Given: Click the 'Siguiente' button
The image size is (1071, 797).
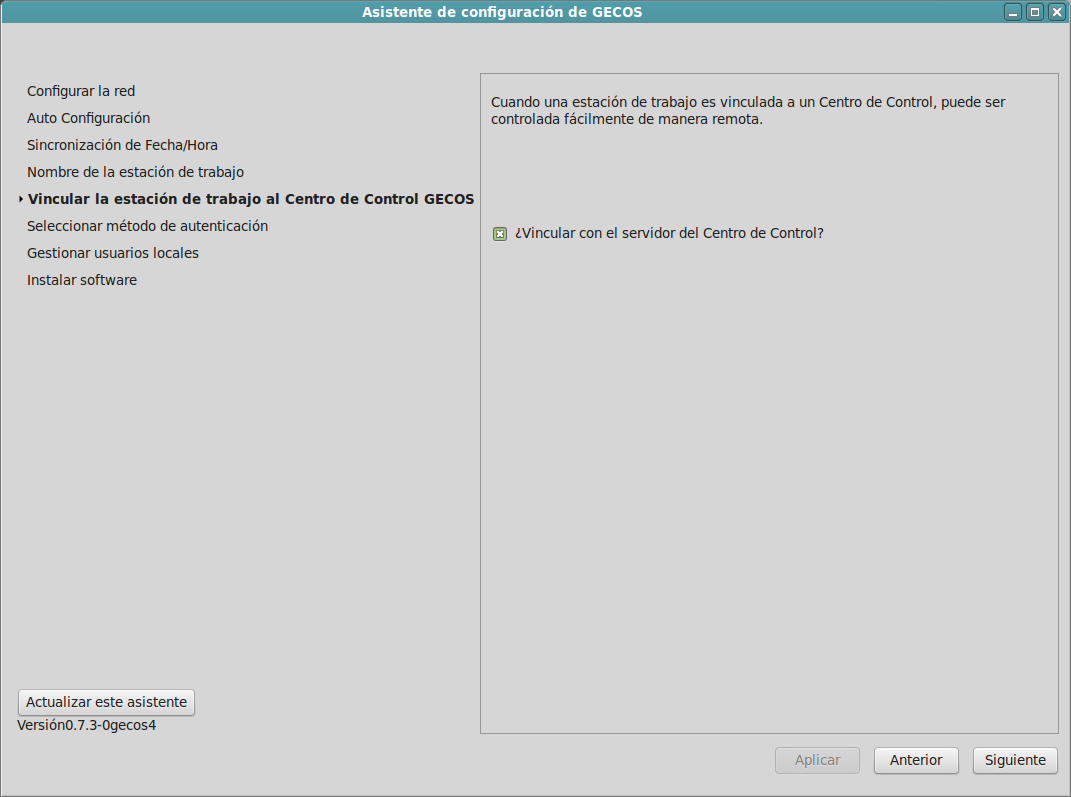Looking at the screenshot, I should pos(1014,760).
